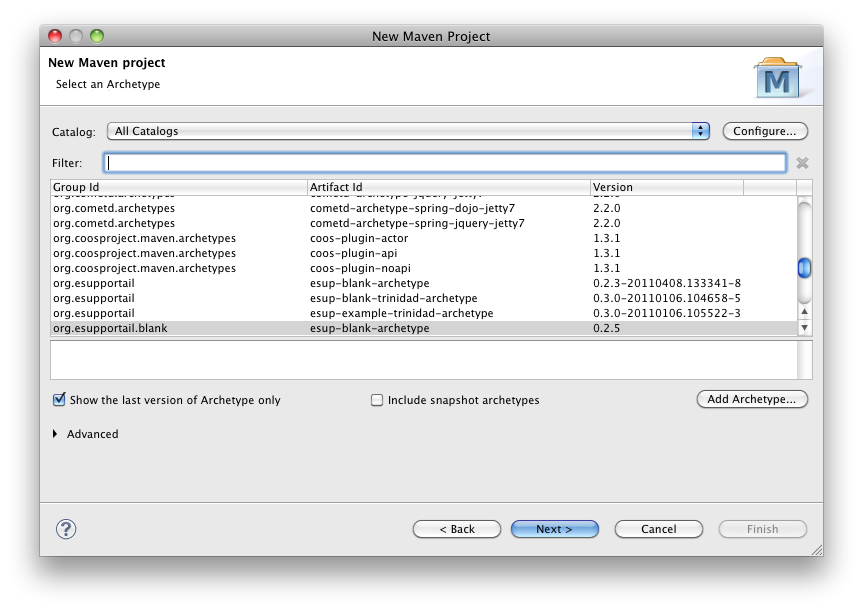Click in the Filter text field
The image size is (863, 611).
(x=445, y=163)
